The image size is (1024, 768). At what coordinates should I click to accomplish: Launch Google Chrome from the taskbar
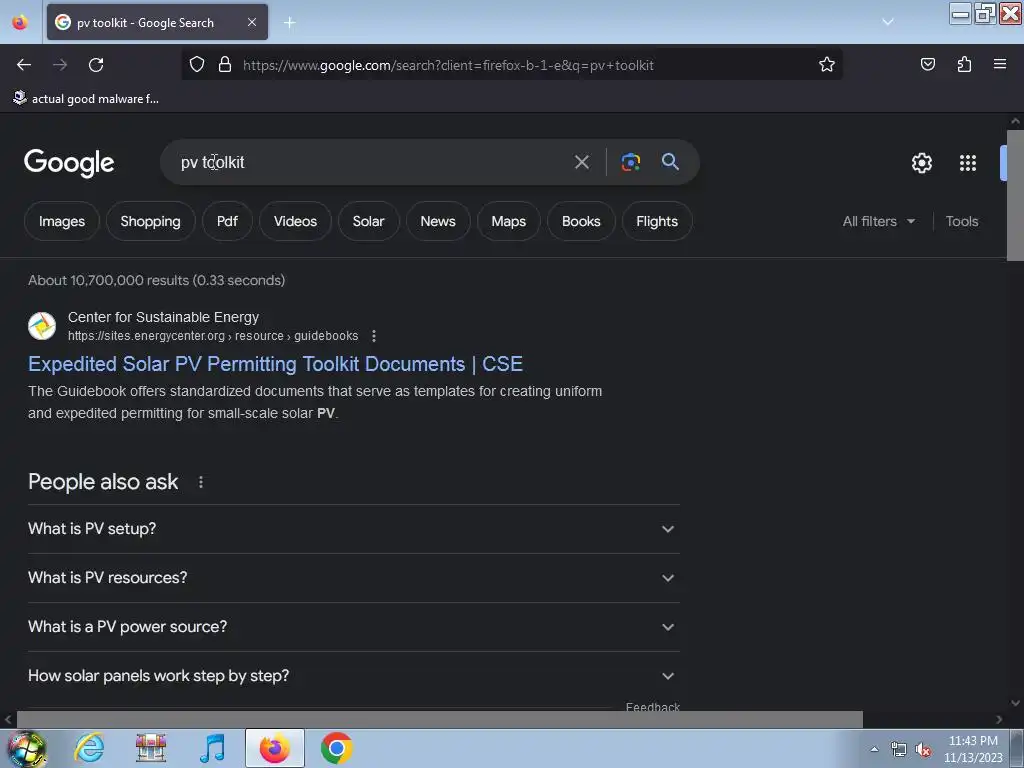point(336,748)
